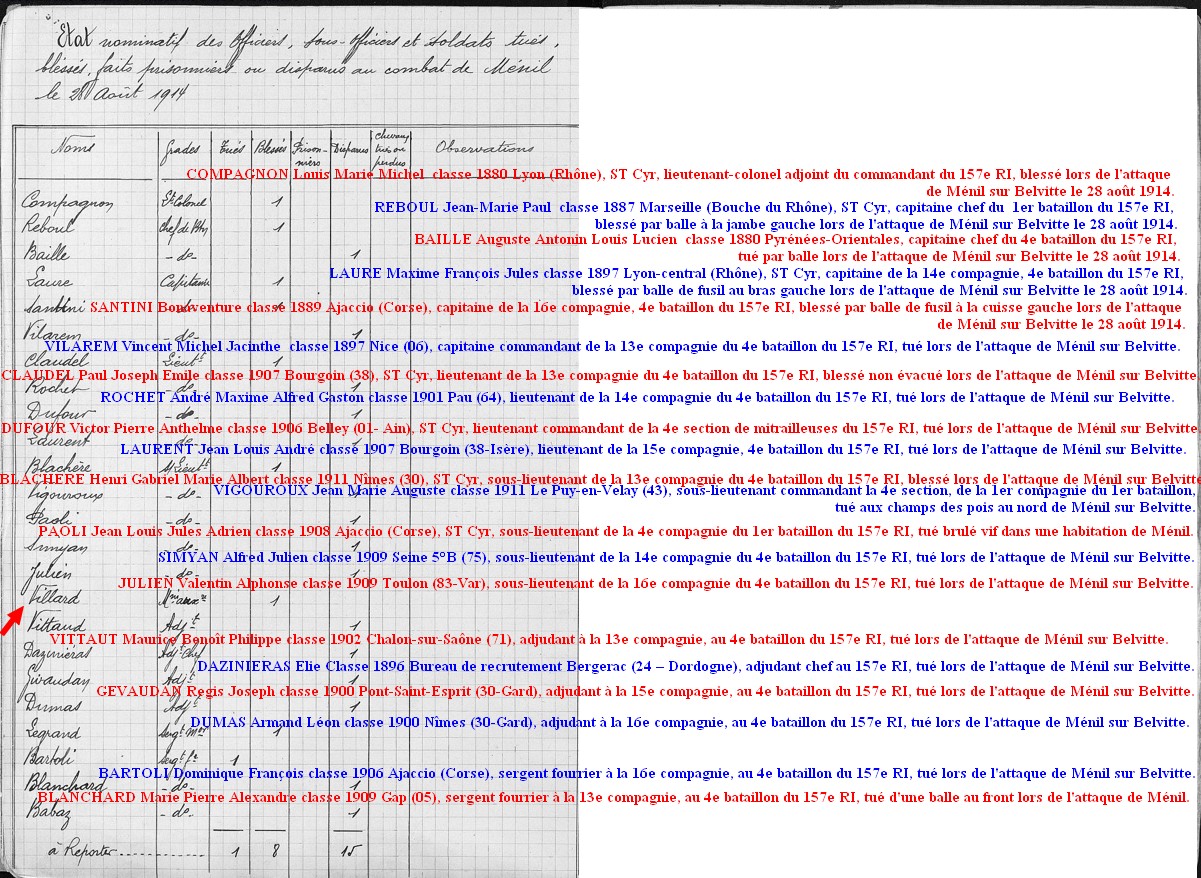Click the BARTOLI Dominique François annotation
Screen dimensions: 1201x878
point(646,773)
